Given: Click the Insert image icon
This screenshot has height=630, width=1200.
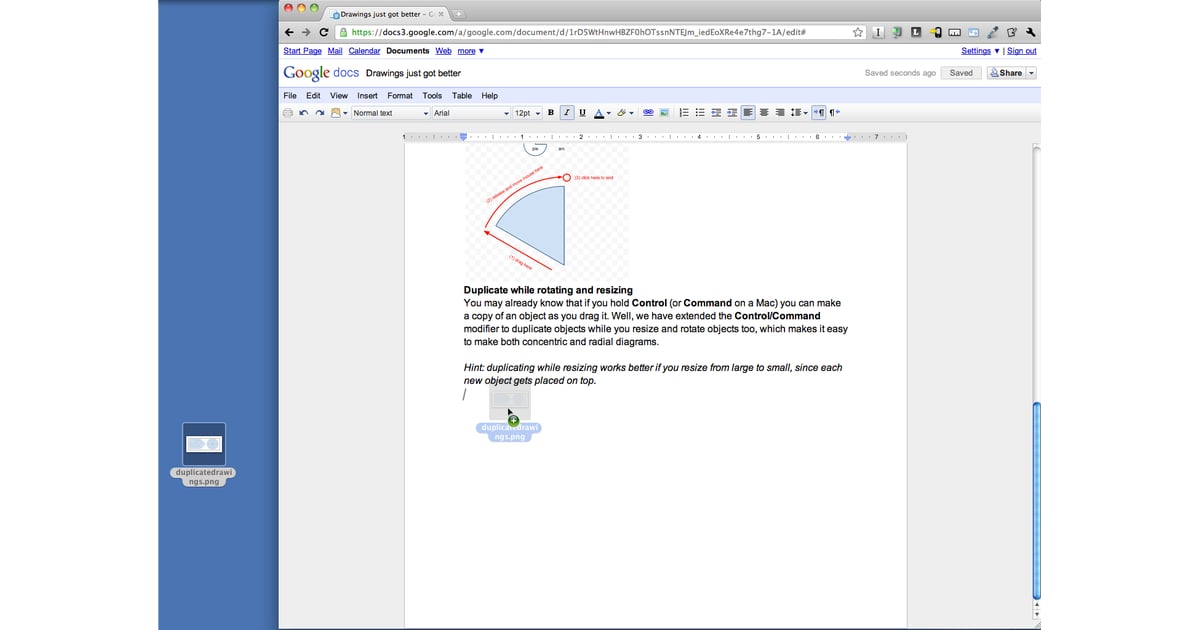Looking at the screenshot, I should 664,113.
